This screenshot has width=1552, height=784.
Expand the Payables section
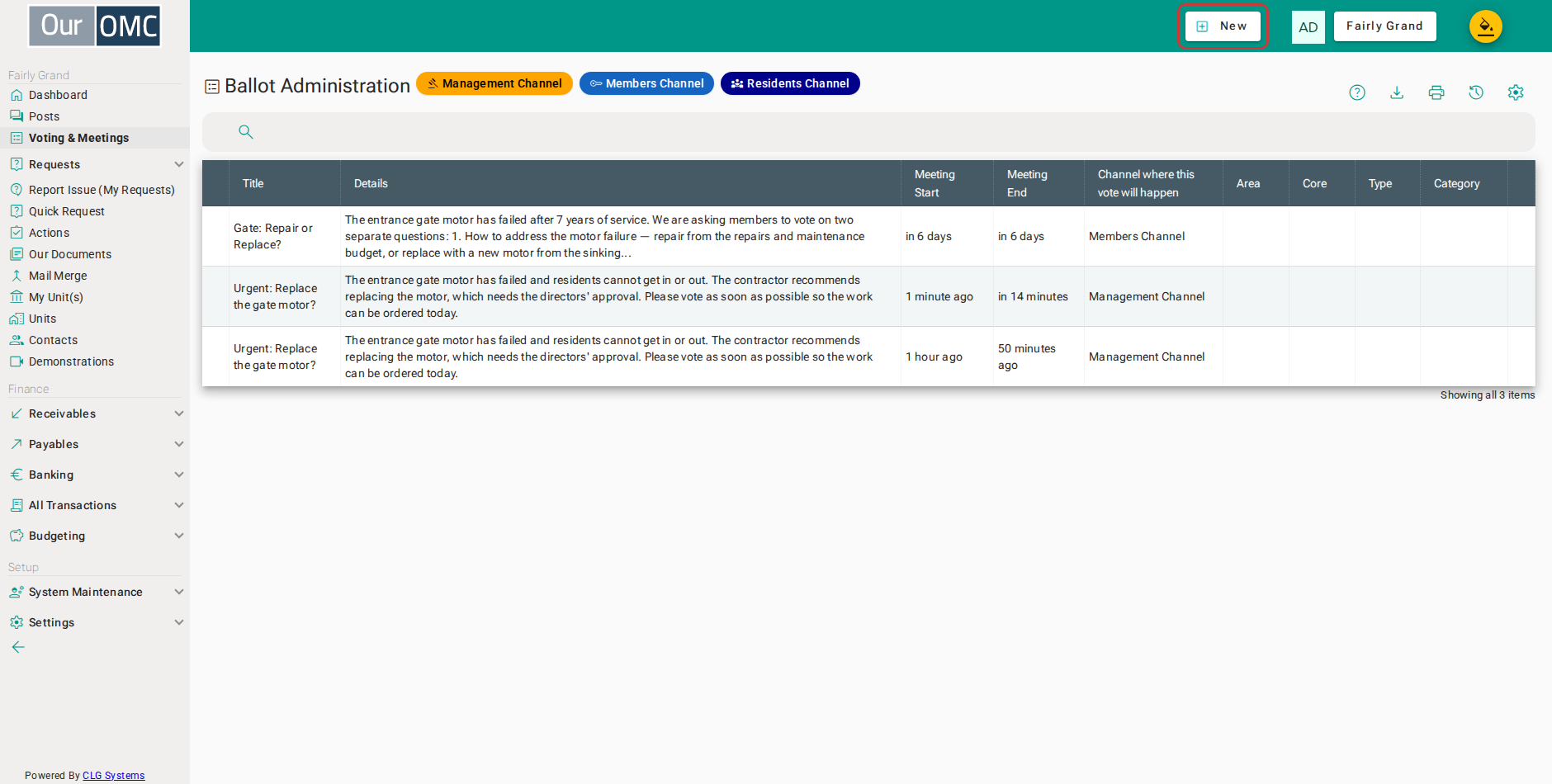95,444
